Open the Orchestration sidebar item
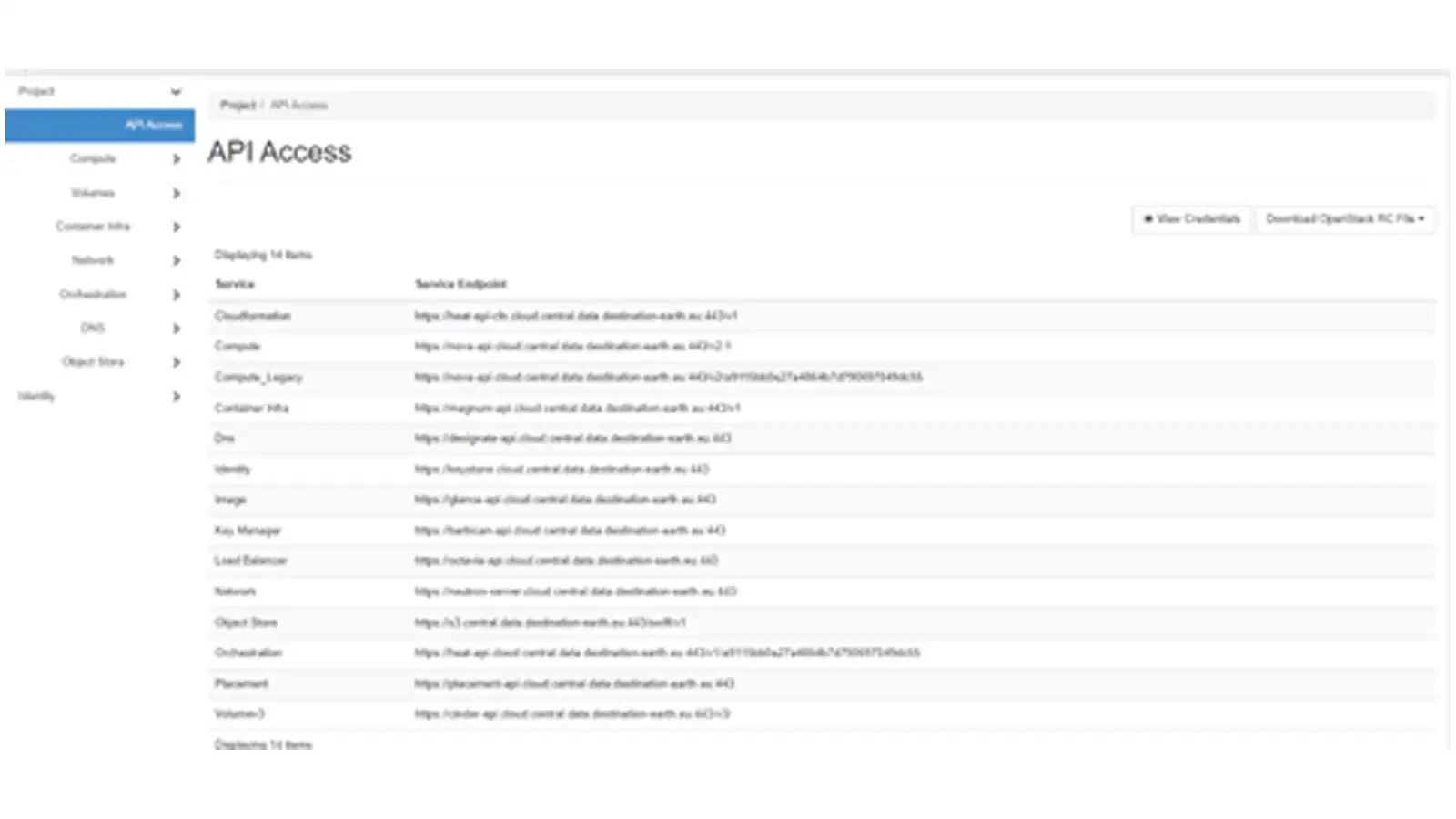The width and height of the screenshot is (1456, 819). [x=93, y=295]
